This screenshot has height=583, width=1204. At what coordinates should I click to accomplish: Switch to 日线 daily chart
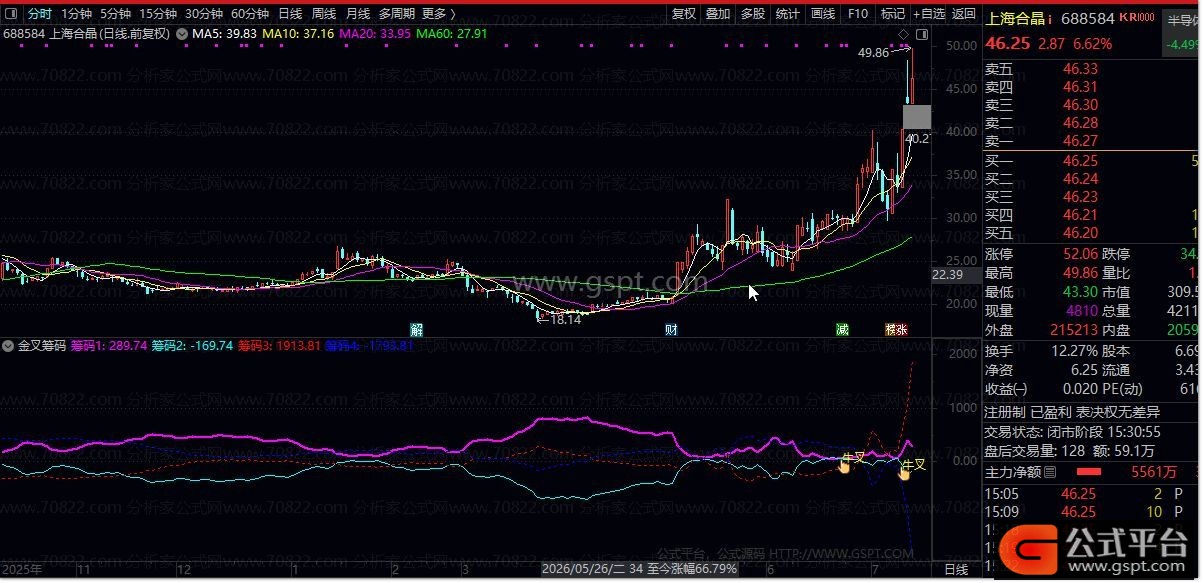coord(290,14)
